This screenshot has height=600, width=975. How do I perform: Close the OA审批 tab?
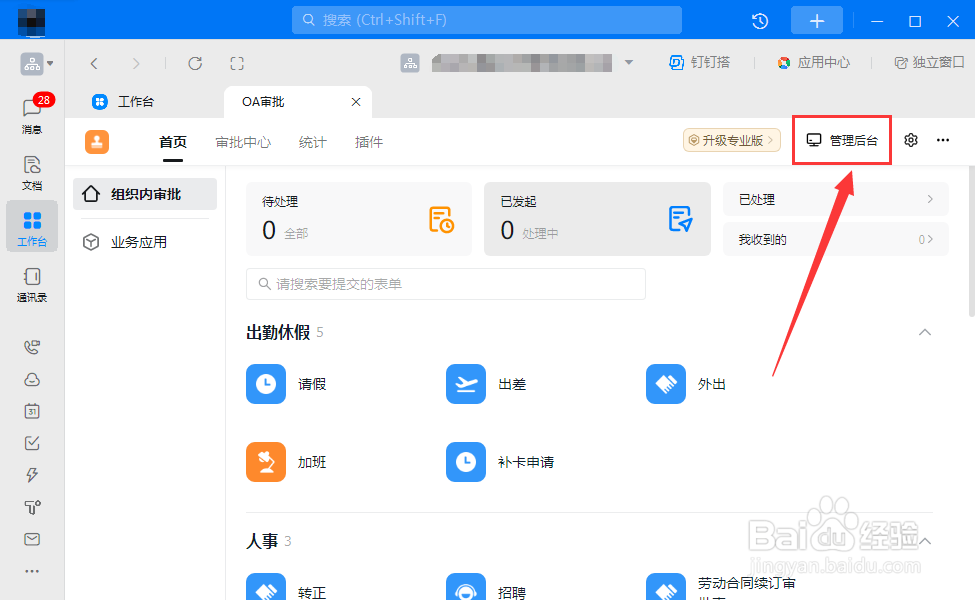356,102
